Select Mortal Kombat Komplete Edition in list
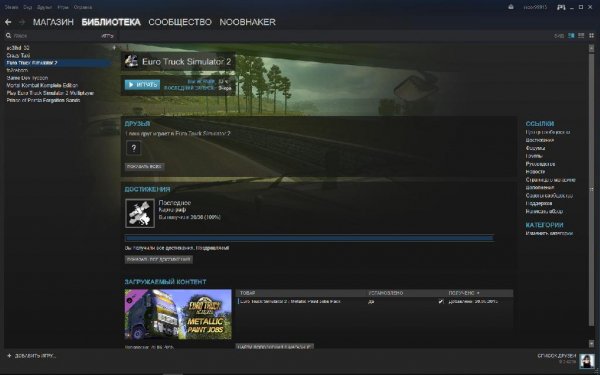Viewport: 600px width, 375px height. pyautogui.click(x=42, y=85)
